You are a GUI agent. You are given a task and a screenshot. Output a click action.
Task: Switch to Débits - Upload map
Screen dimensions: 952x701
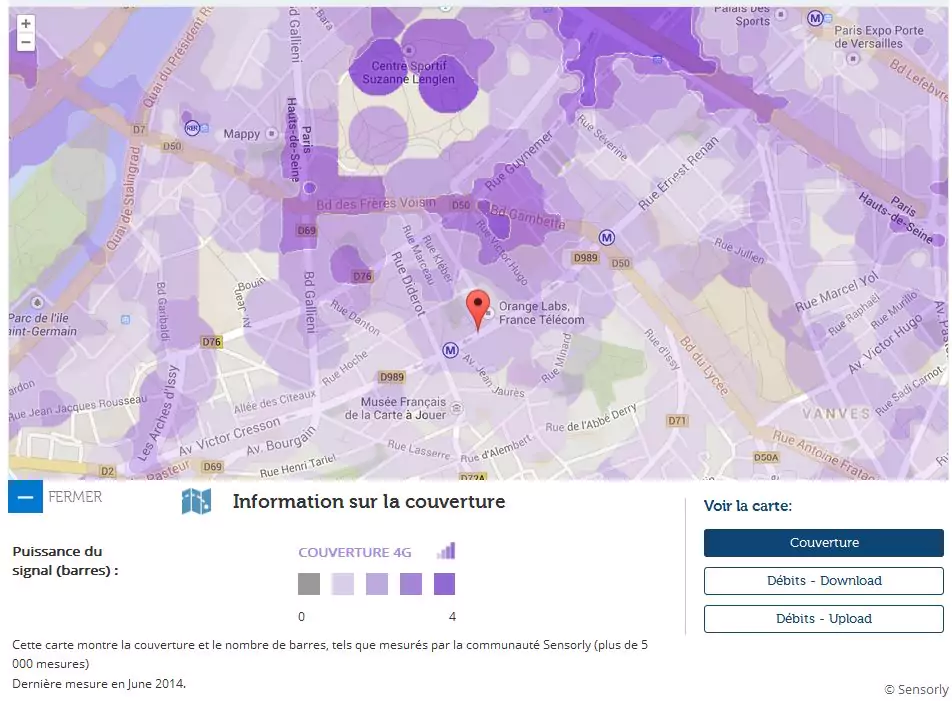(823, 619)
